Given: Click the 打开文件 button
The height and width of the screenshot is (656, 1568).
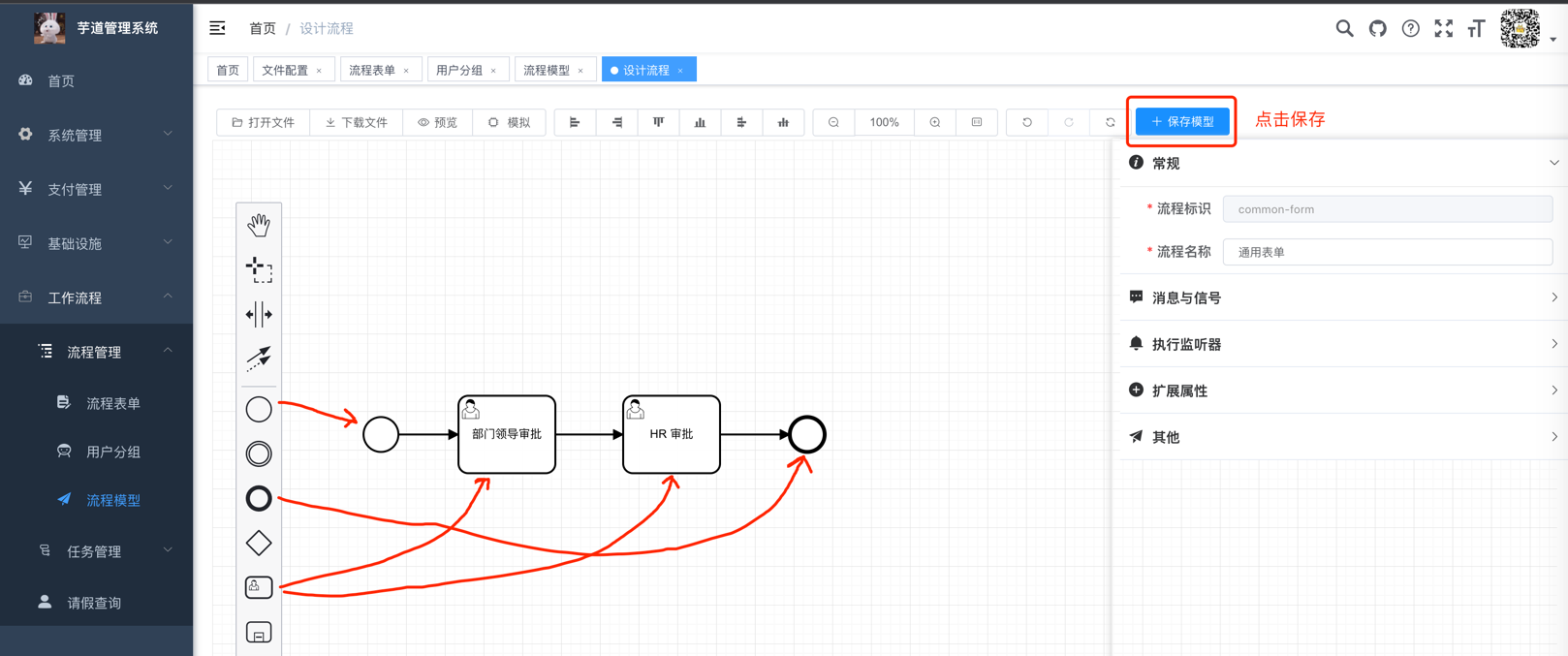Looking at the screenshot, I should click(264, 123).
